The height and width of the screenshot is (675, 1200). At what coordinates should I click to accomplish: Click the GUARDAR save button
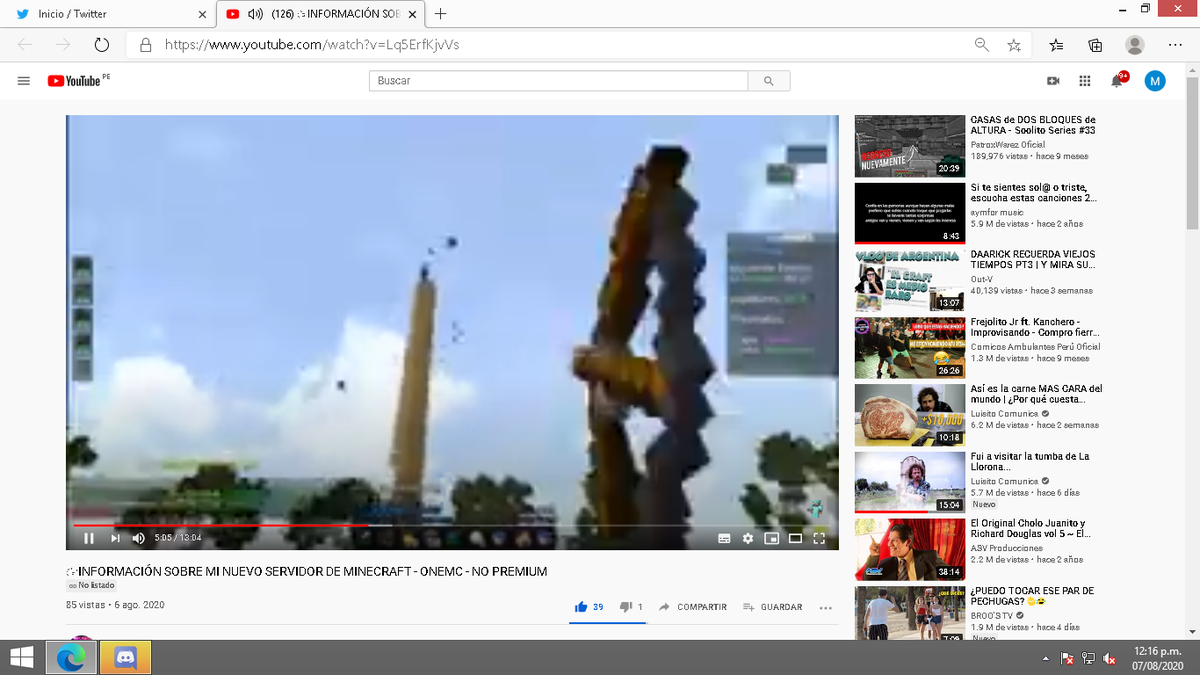click(x=773, y=607)
